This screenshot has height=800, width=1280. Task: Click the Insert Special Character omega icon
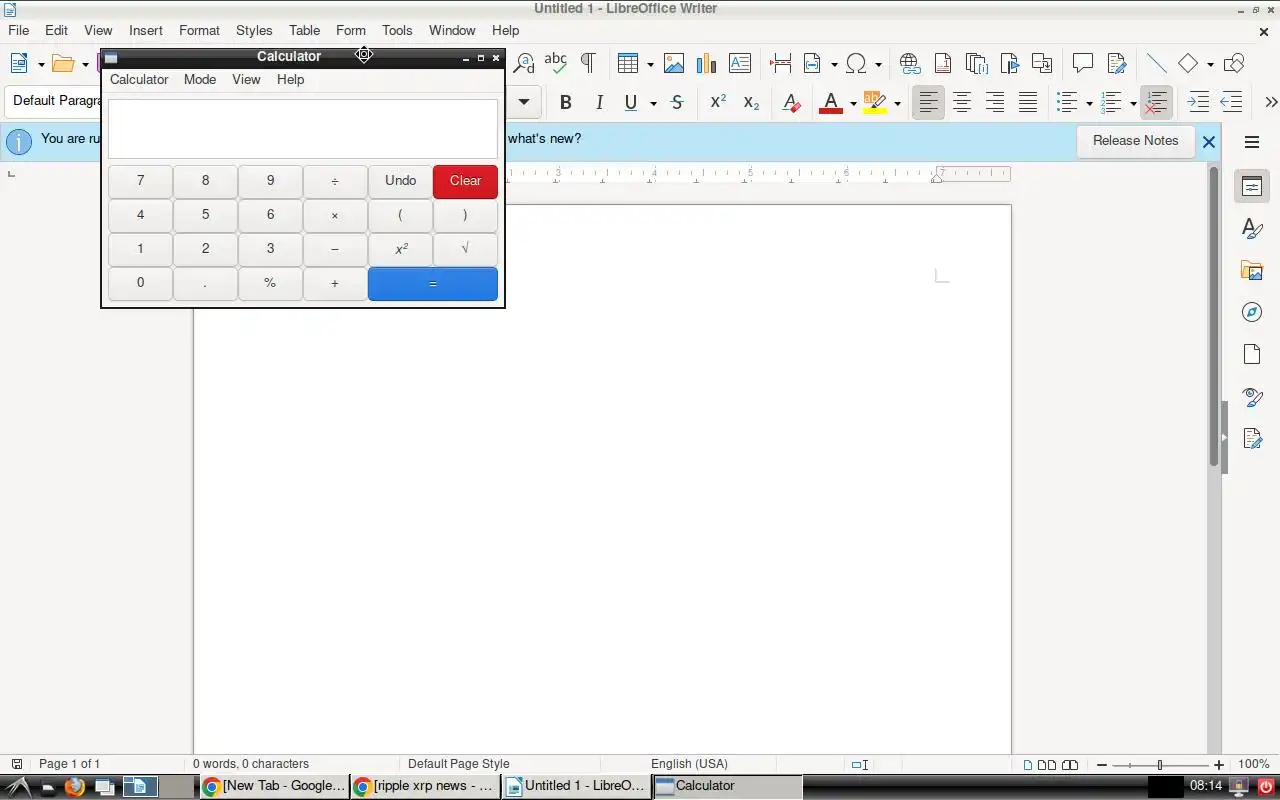pyautogui.click(x=856, y=64)
